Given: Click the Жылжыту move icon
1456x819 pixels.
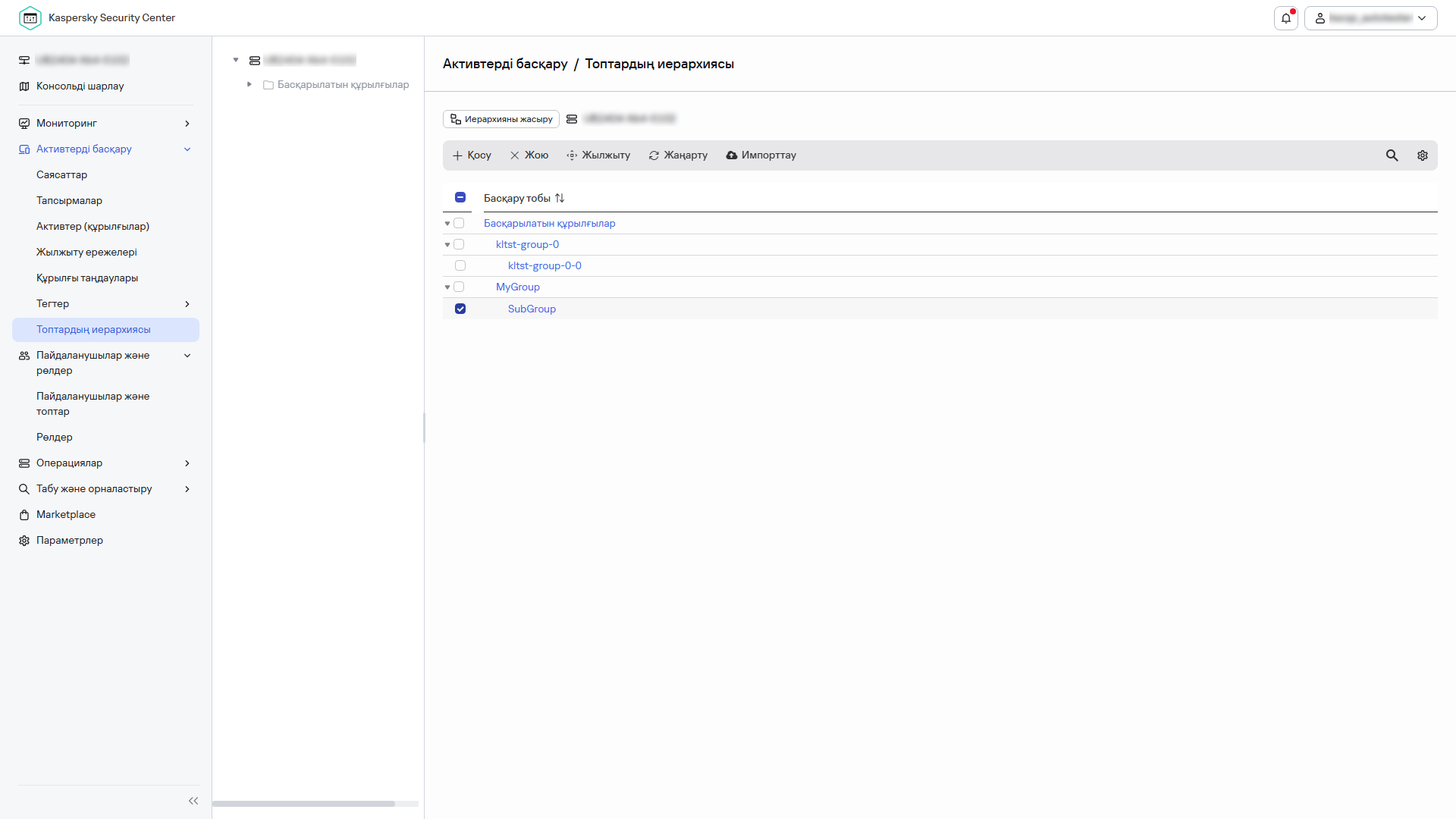Looking at the screenshot, I should (x=572, y=155).
